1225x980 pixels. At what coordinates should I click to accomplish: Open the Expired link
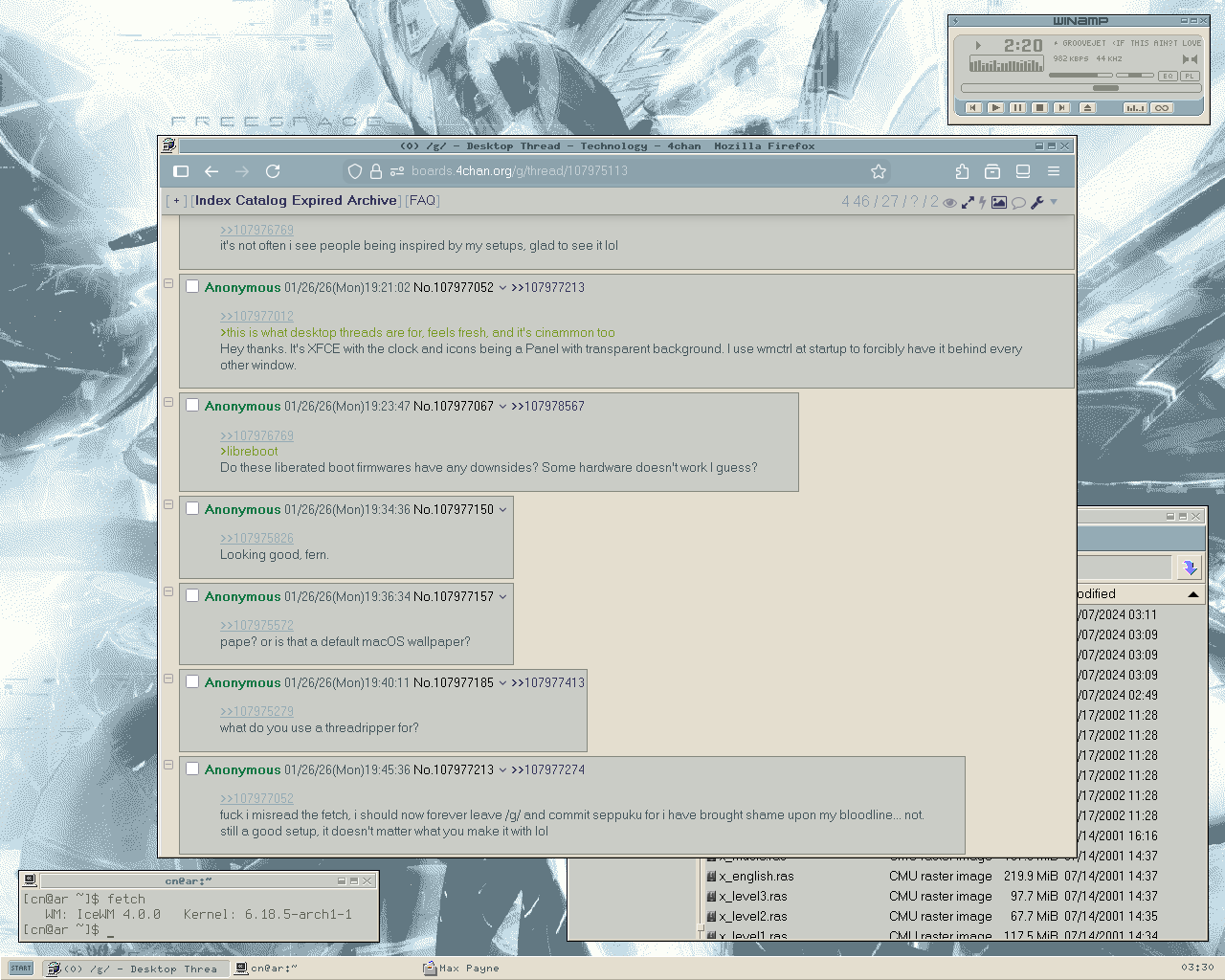317,201
